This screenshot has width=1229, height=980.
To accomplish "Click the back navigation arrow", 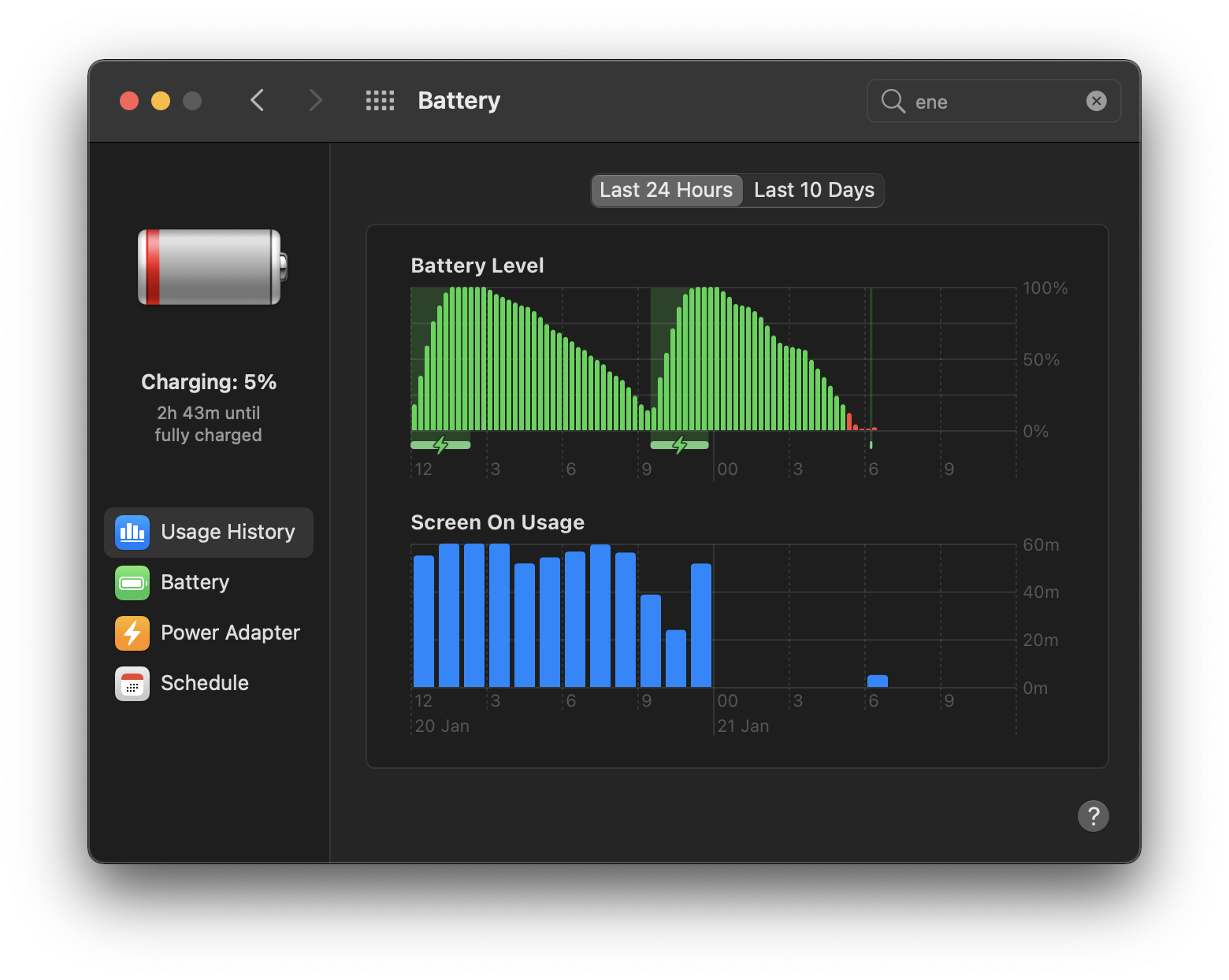I will [257, 100].
